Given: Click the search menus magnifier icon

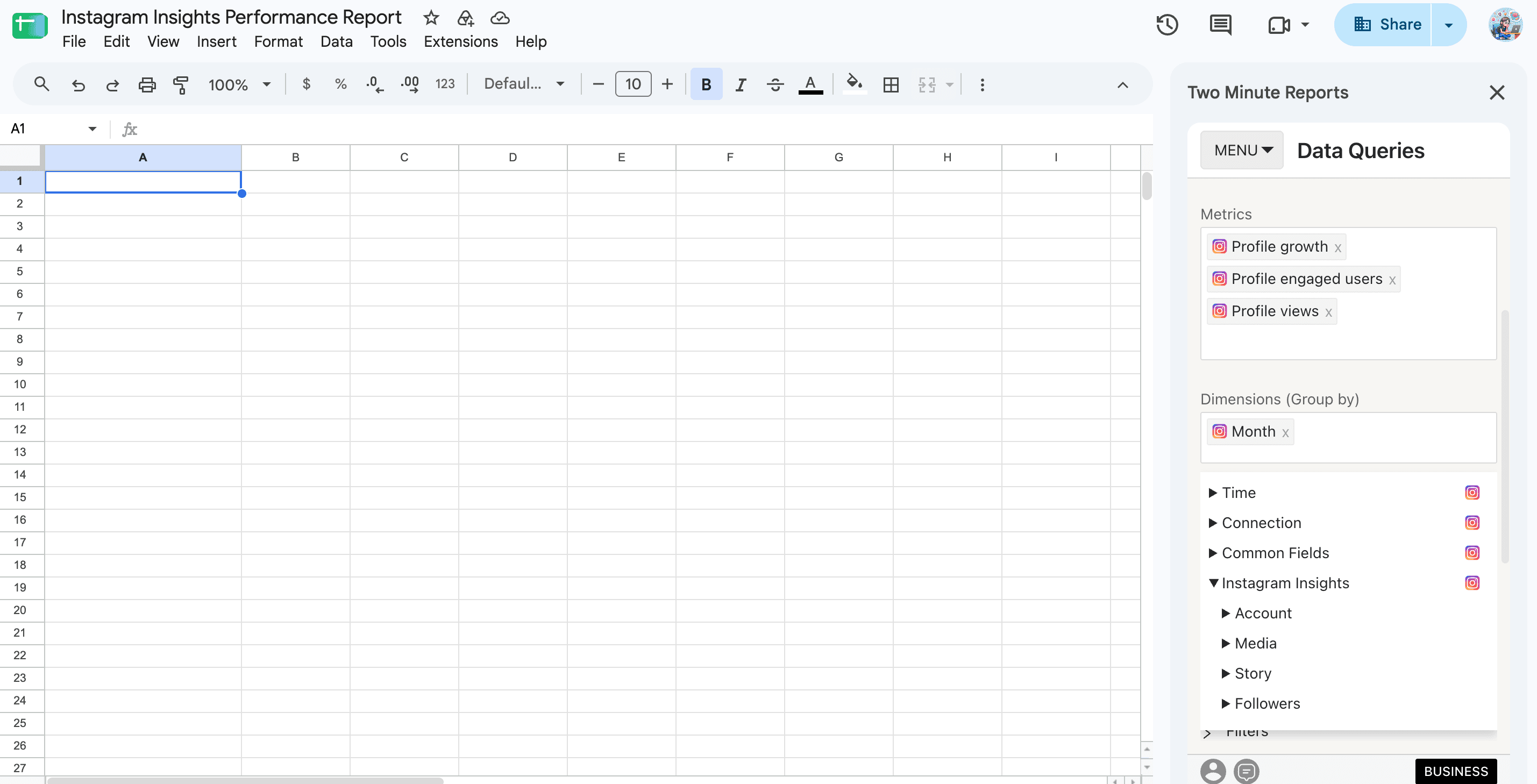Looking at the screenshot, I should (41, 84).
